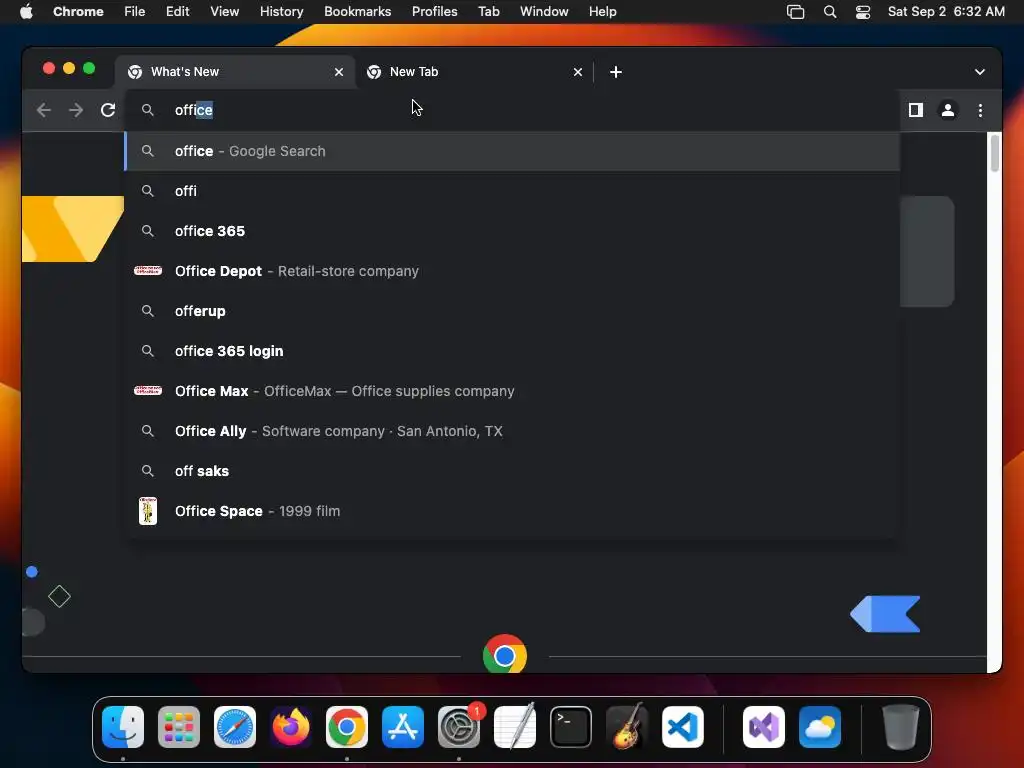
Task: Click the address bar with text office
Action: 513,110
